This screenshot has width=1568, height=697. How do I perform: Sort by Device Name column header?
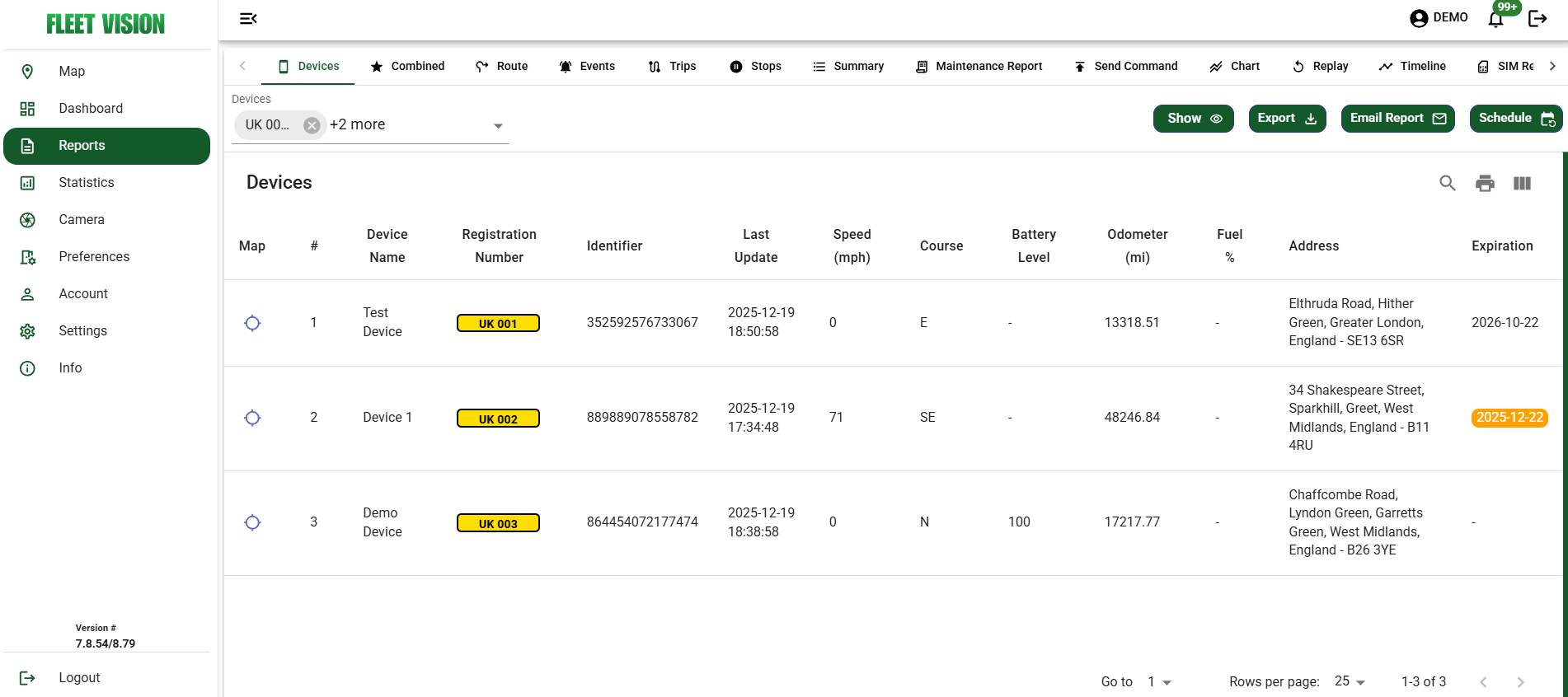(387, 246)
